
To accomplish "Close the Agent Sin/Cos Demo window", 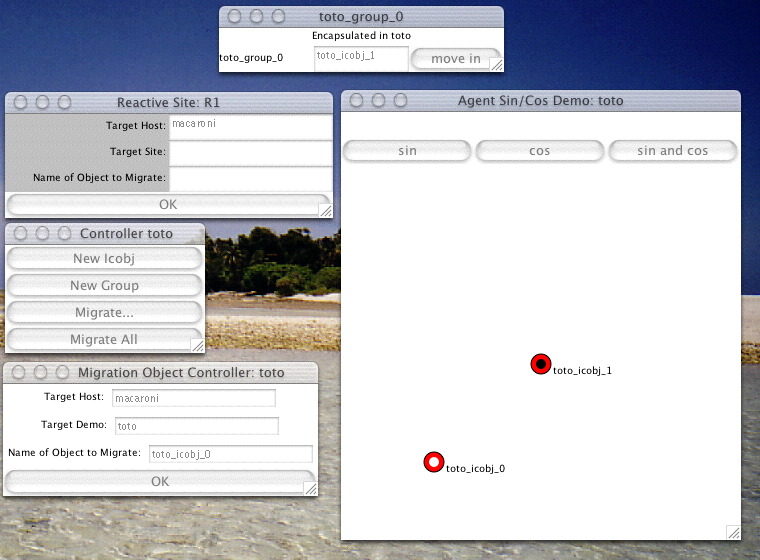I will point(357,100).
